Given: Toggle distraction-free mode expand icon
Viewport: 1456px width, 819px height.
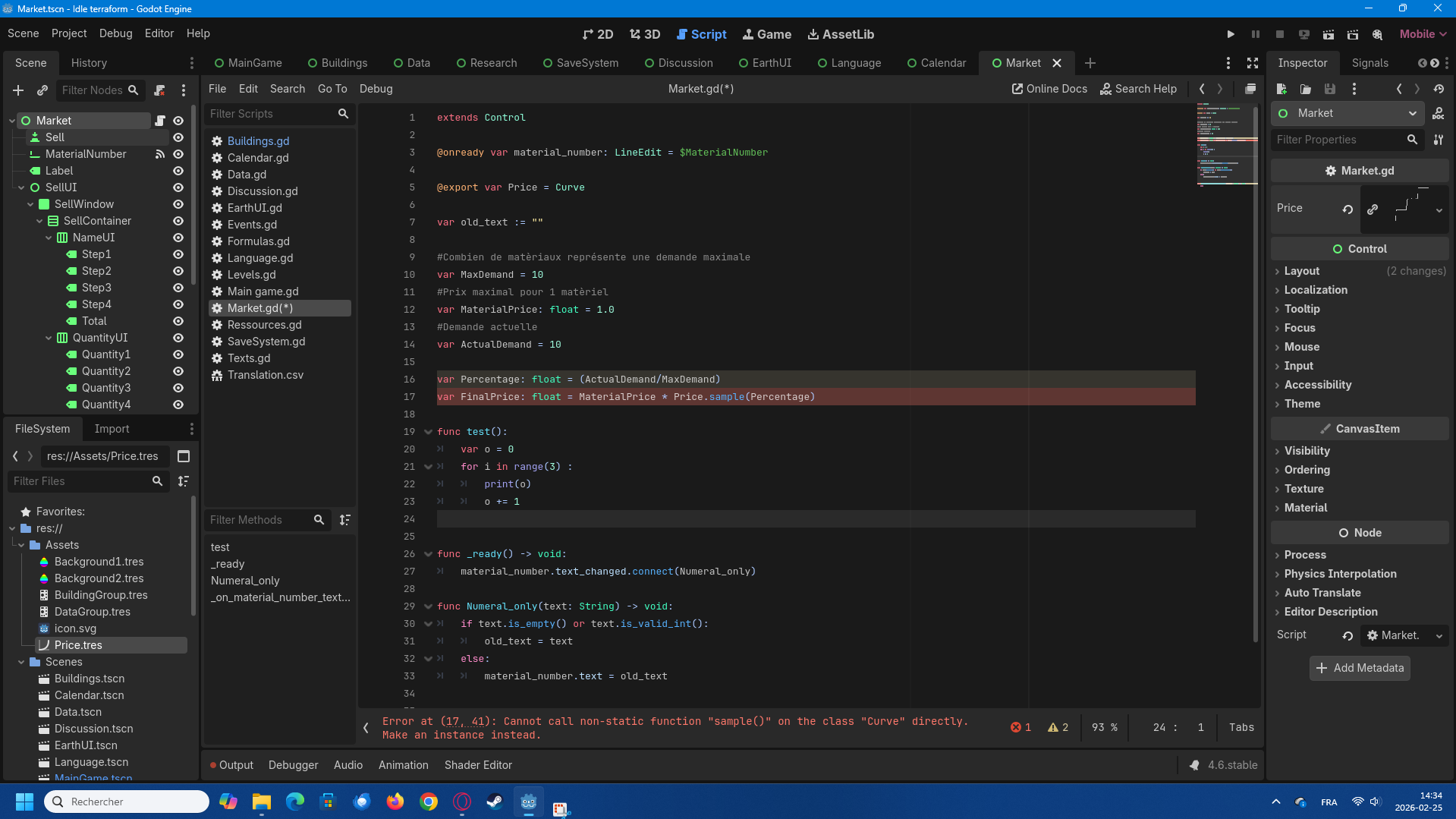Looking at the screenshot, I should [1252, 63].
